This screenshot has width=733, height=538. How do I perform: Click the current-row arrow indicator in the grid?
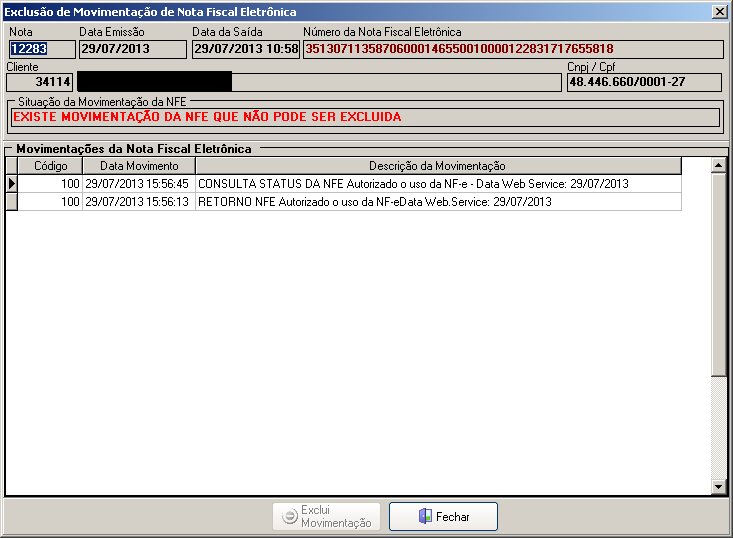[12, 184]
